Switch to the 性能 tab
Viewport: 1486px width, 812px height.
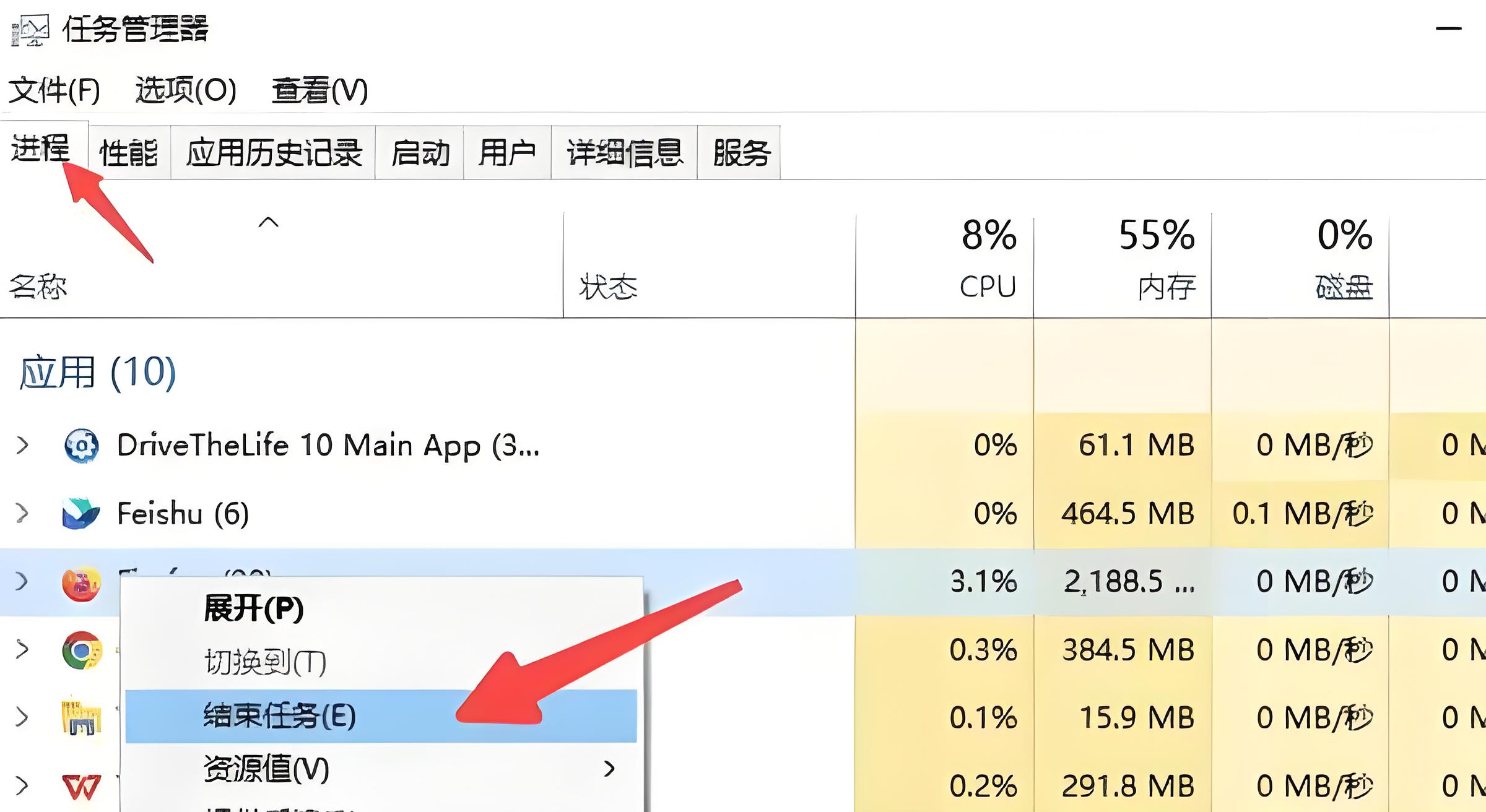pos(129,153)
